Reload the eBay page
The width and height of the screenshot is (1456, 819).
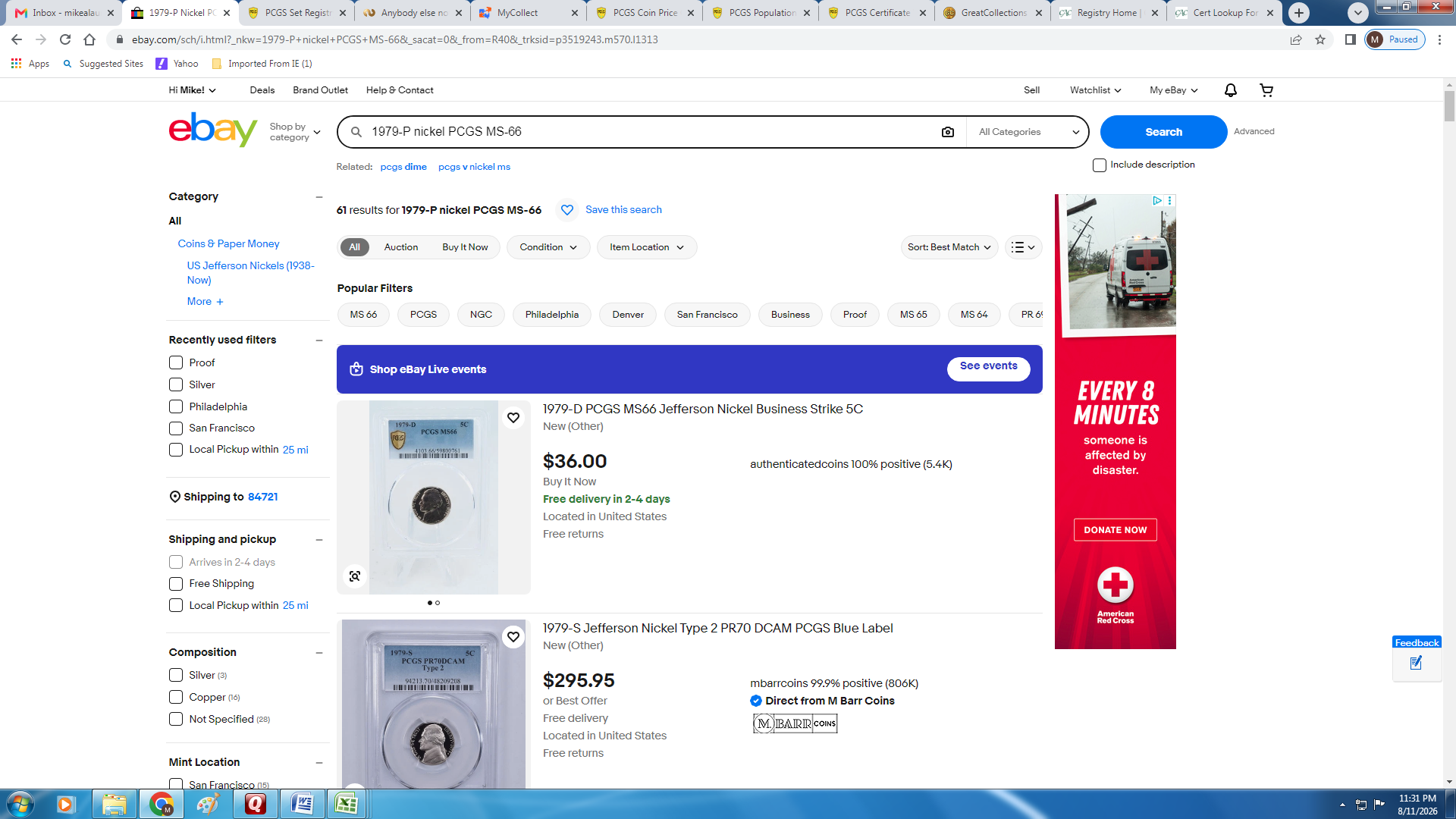[x=65, y=39]
